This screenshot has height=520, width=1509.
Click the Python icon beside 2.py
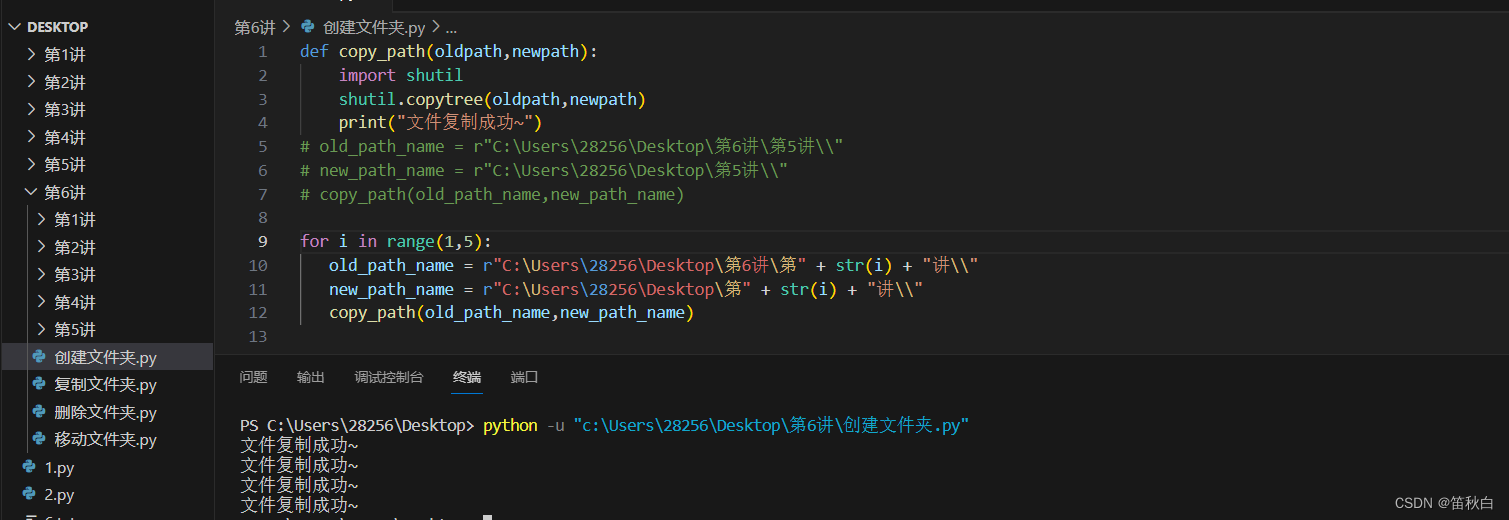pos(29,494)
